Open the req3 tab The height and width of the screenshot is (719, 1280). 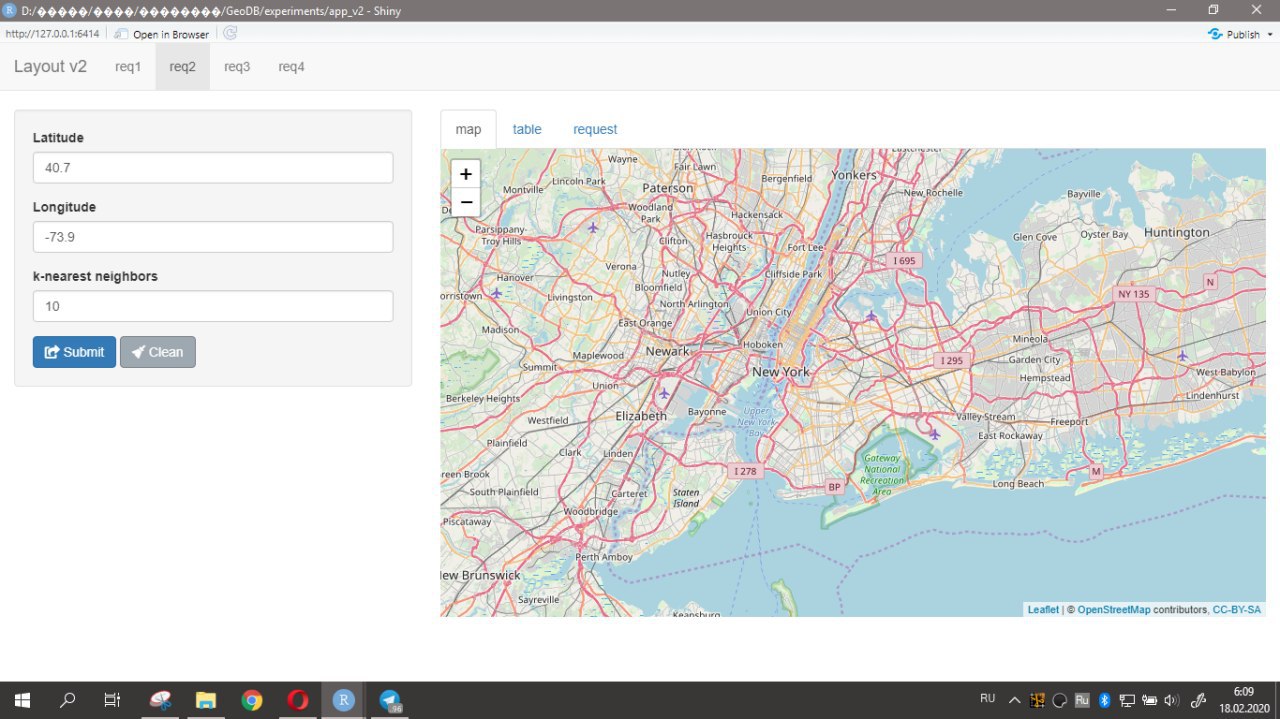click(x=237, y=67)
